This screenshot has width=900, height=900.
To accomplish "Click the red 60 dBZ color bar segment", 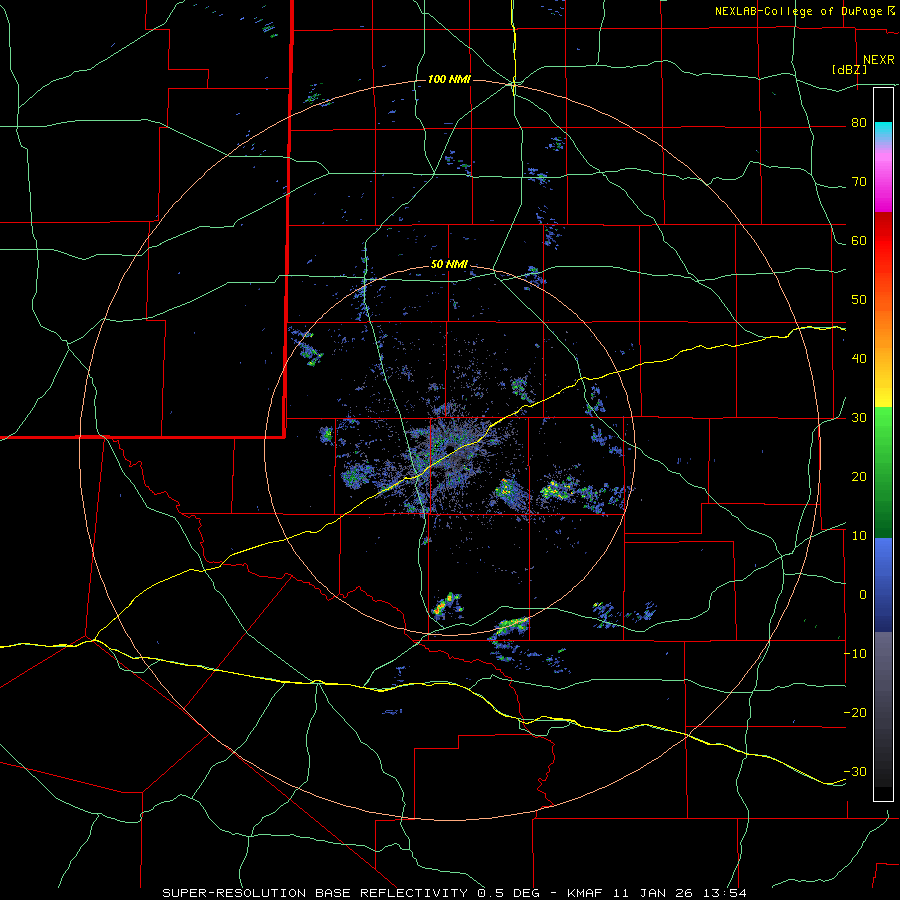I will [x=883, y=241].
